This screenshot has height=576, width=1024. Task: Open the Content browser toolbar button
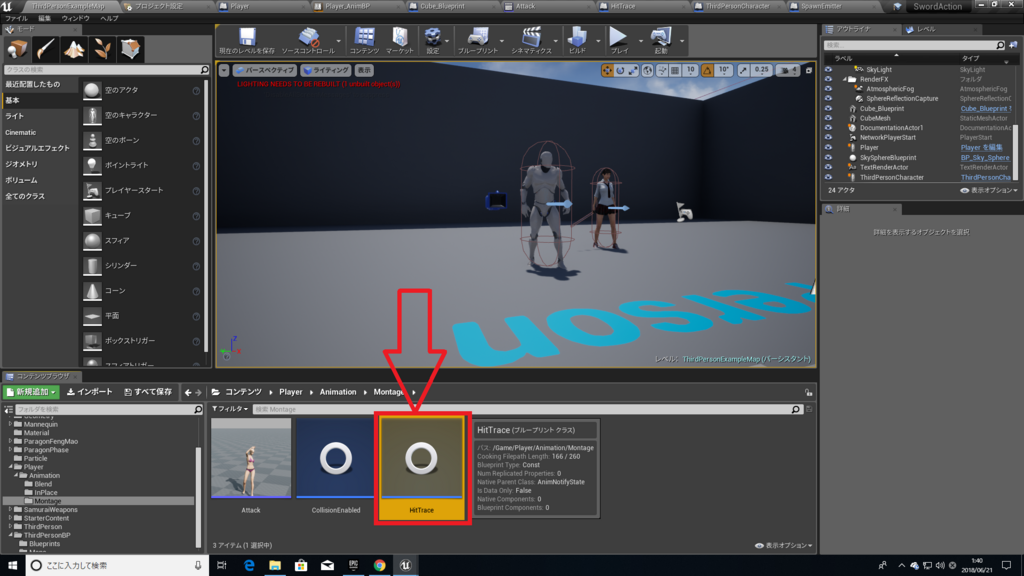click(x=364, y=40)
